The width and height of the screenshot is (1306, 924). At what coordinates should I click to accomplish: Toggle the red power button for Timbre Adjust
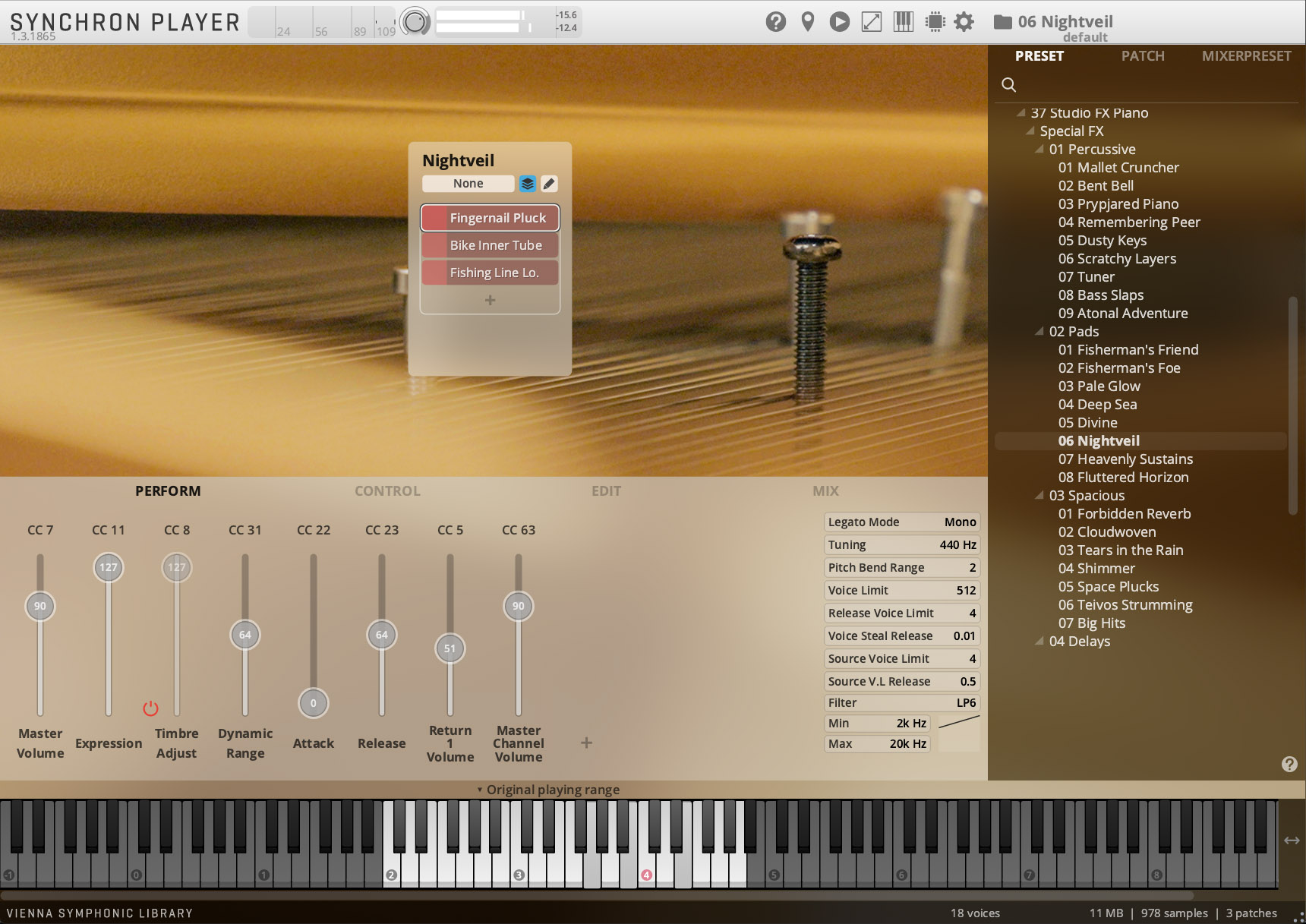coord(150,708)
